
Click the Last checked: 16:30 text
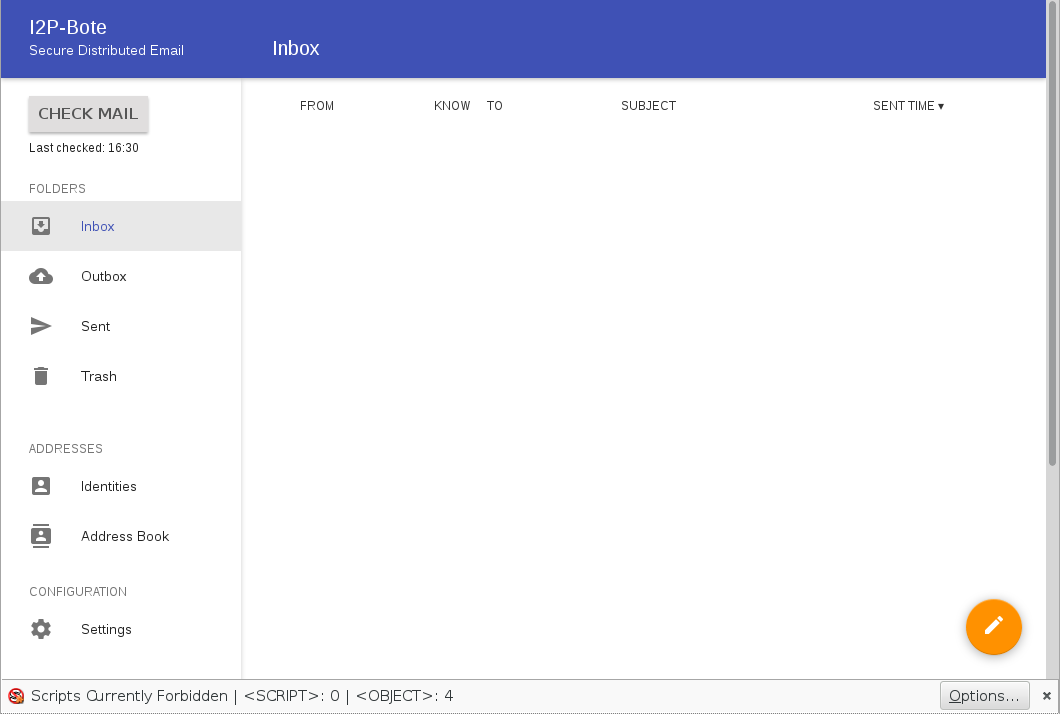point(84,147)
